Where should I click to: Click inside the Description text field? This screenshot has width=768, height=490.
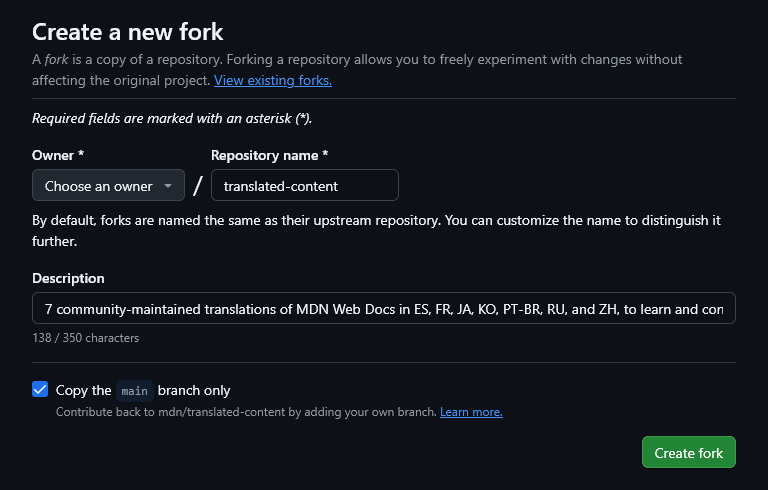point(383,309)
